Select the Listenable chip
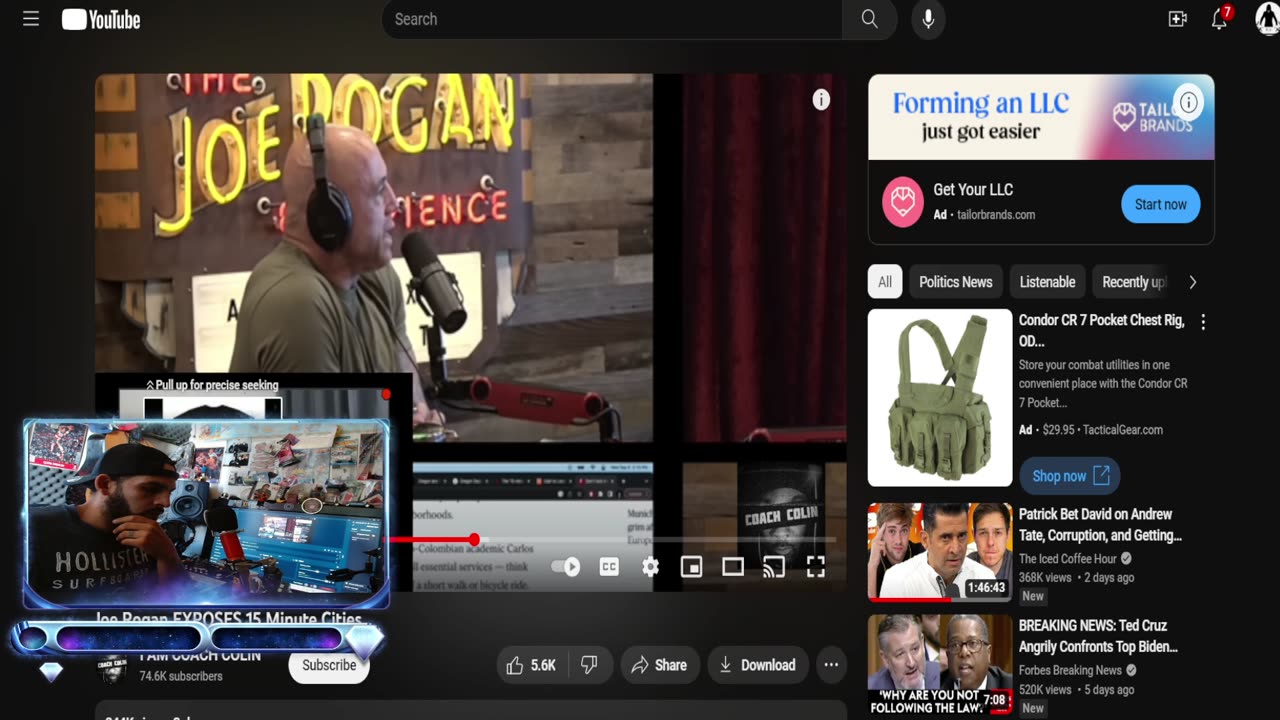The image size is (1280, 720). 1047,282
